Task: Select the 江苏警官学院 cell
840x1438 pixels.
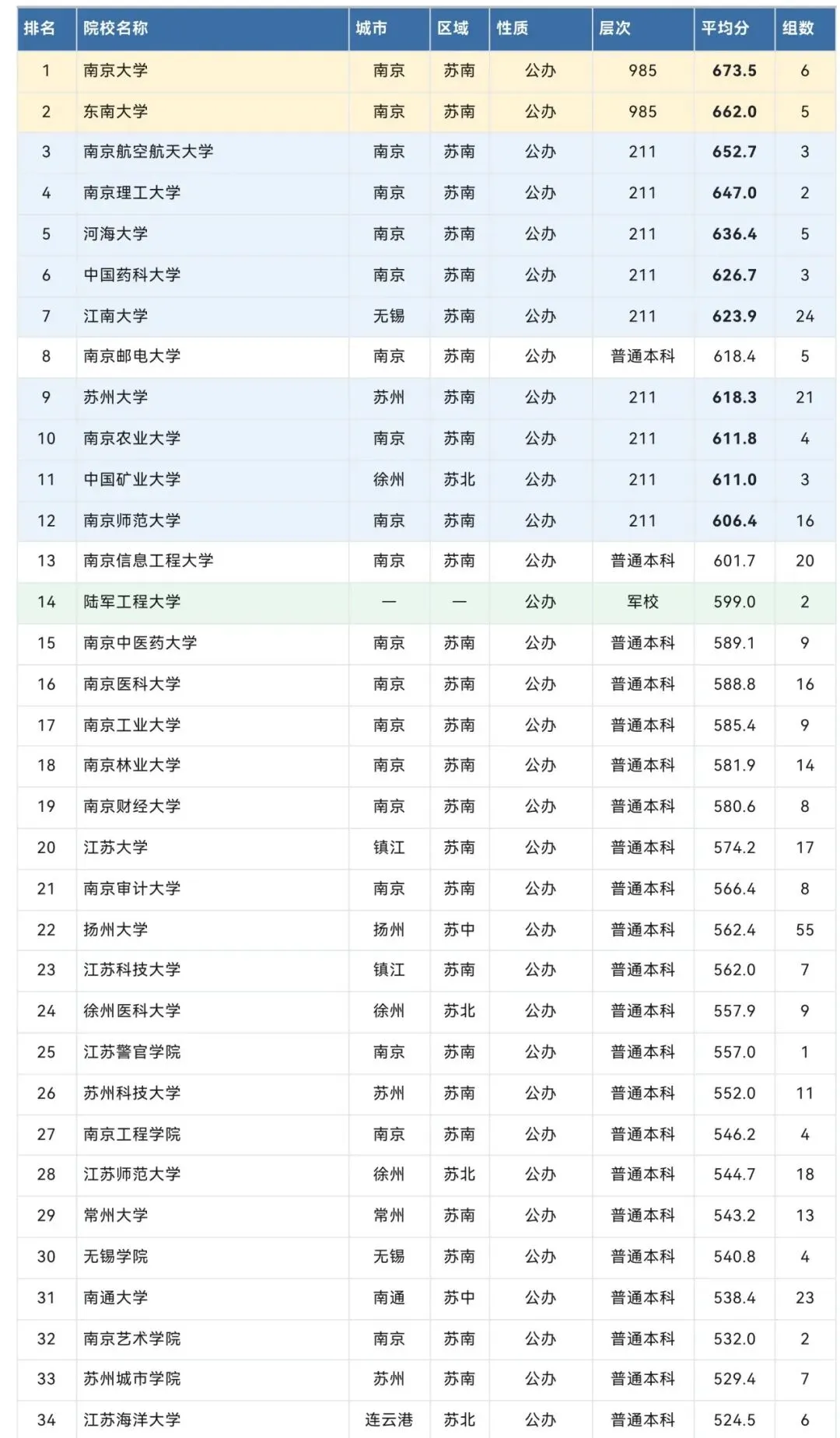Action: pos(212,1053)
